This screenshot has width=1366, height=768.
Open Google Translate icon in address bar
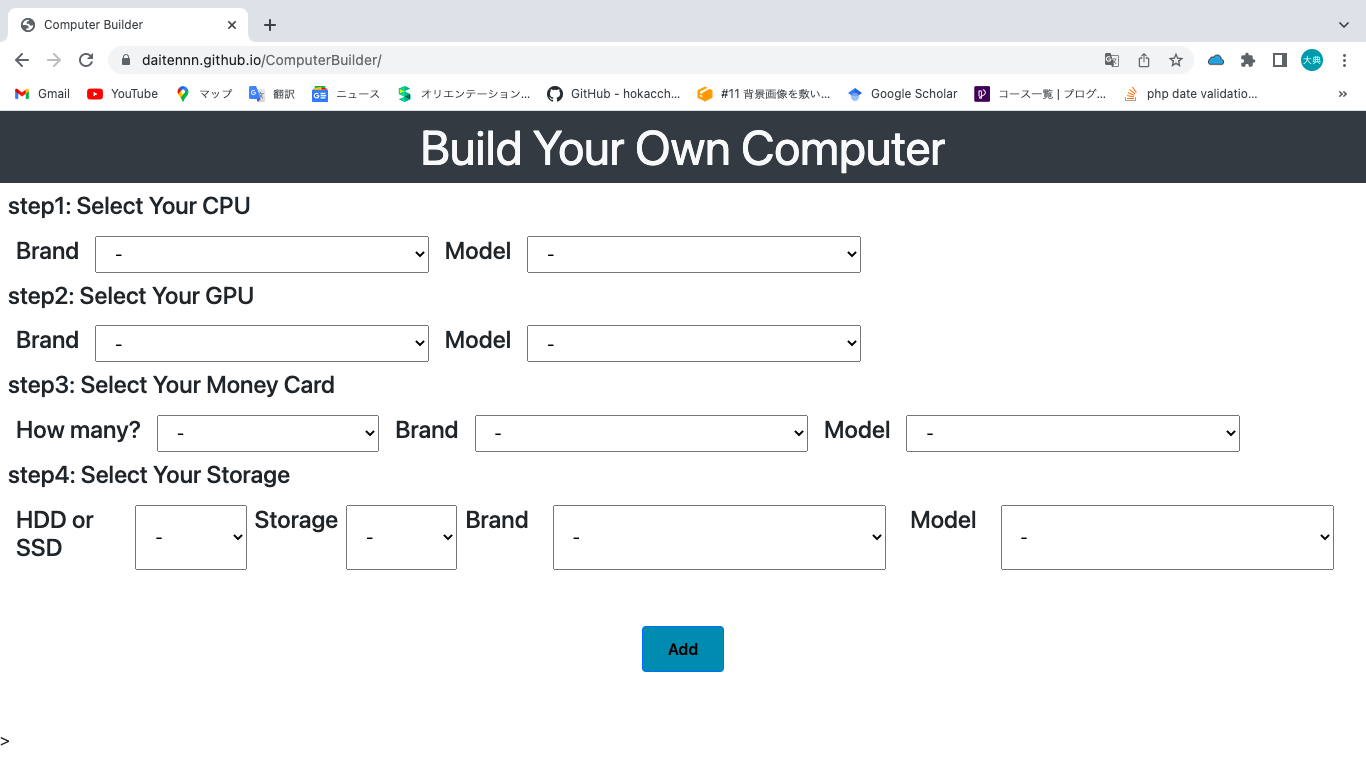point(1112,60)
